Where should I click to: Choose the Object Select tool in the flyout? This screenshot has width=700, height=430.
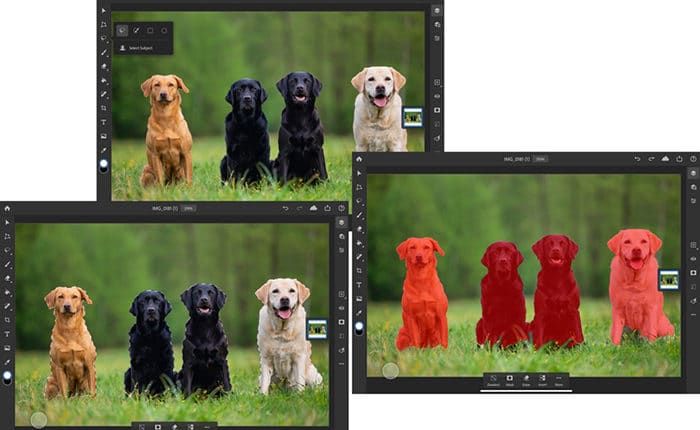point(122,31)
